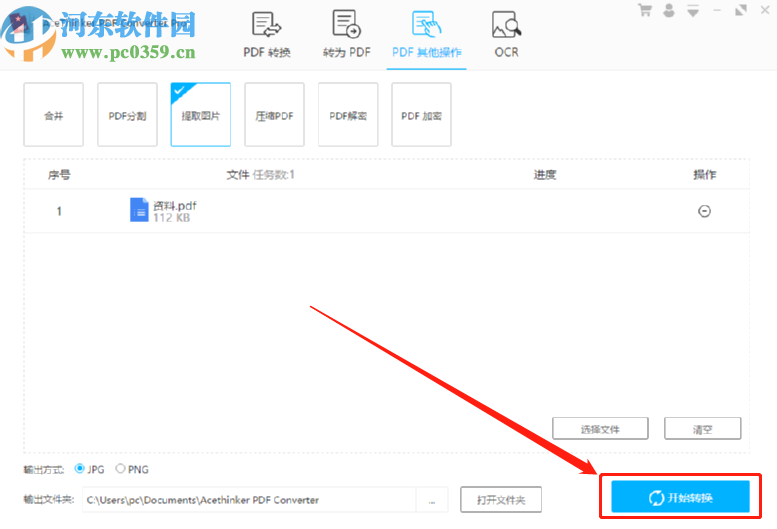Maximize the converter window

741,10
